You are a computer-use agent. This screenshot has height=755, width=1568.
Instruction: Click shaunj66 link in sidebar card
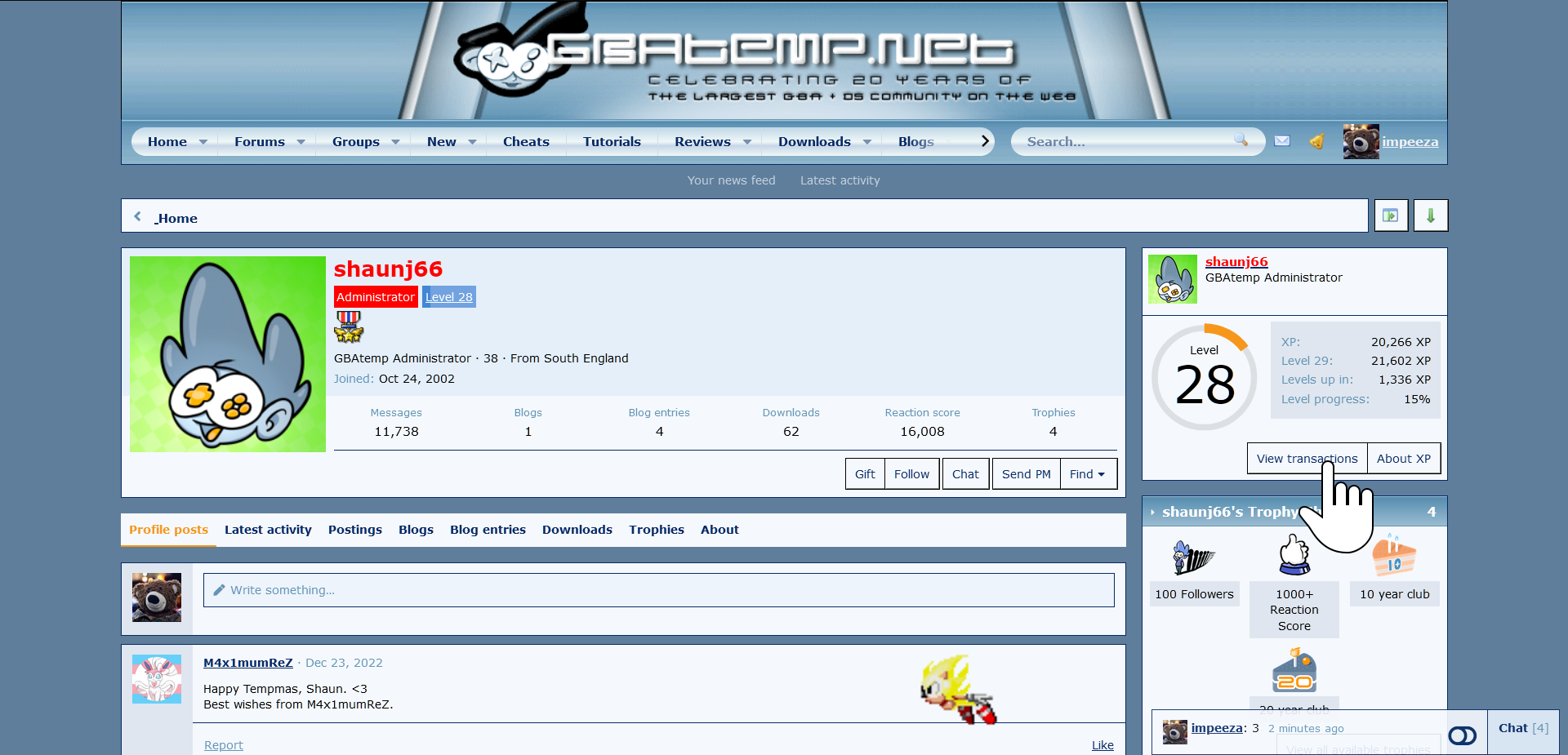tap(1236, 262)
